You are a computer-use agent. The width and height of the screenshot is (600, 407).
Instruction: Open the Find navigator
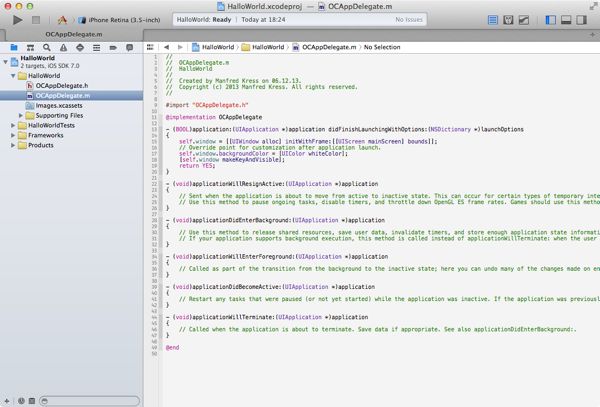click(47, 47)
